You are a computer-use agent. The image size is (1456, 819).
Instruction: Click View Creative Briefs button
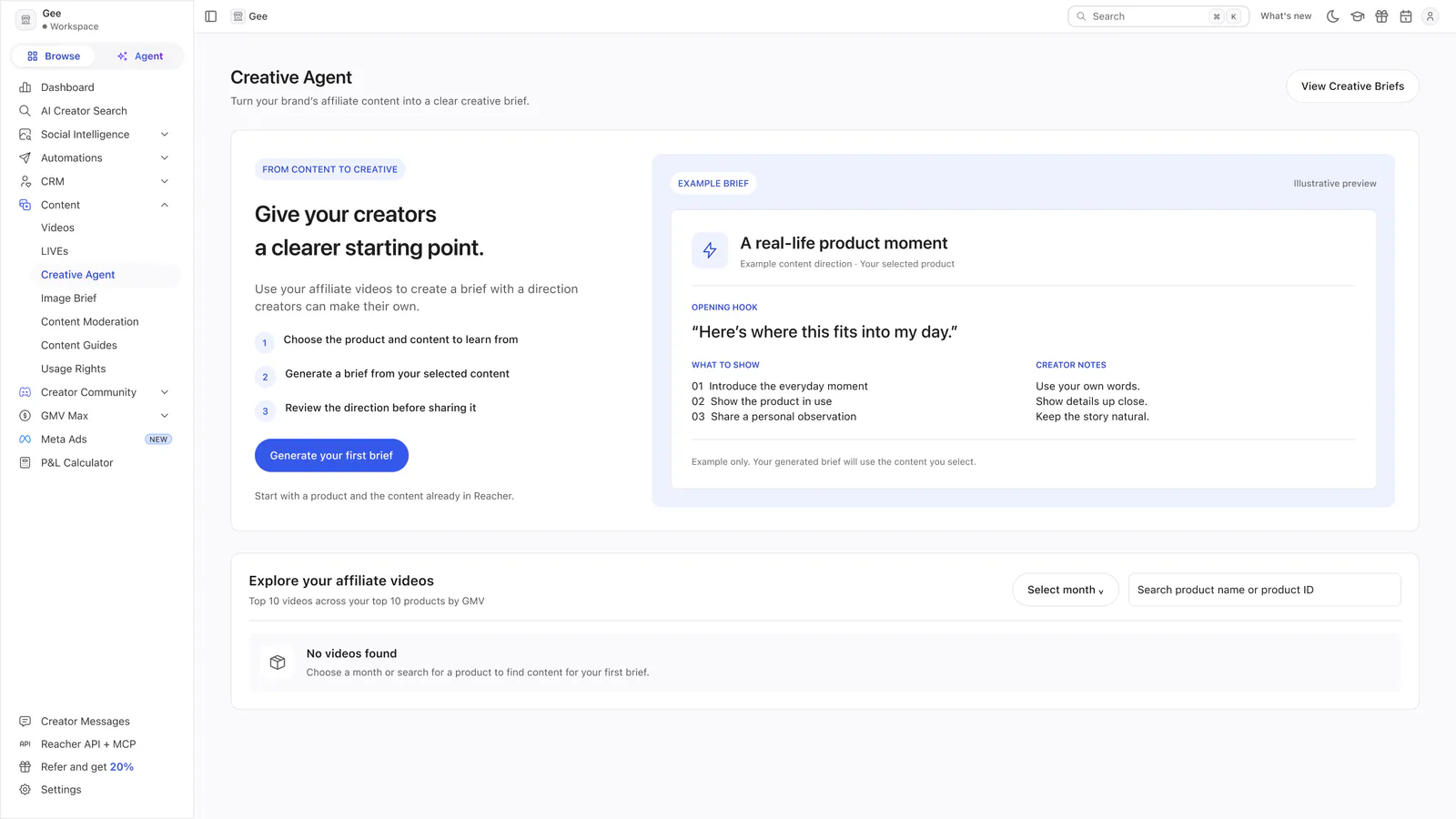[1352, 86]
